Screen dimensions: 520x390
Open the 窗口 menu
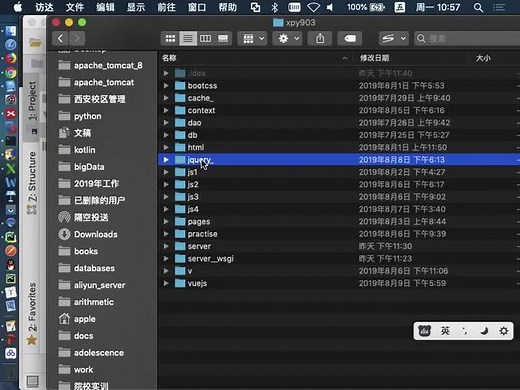pos(197,7)
